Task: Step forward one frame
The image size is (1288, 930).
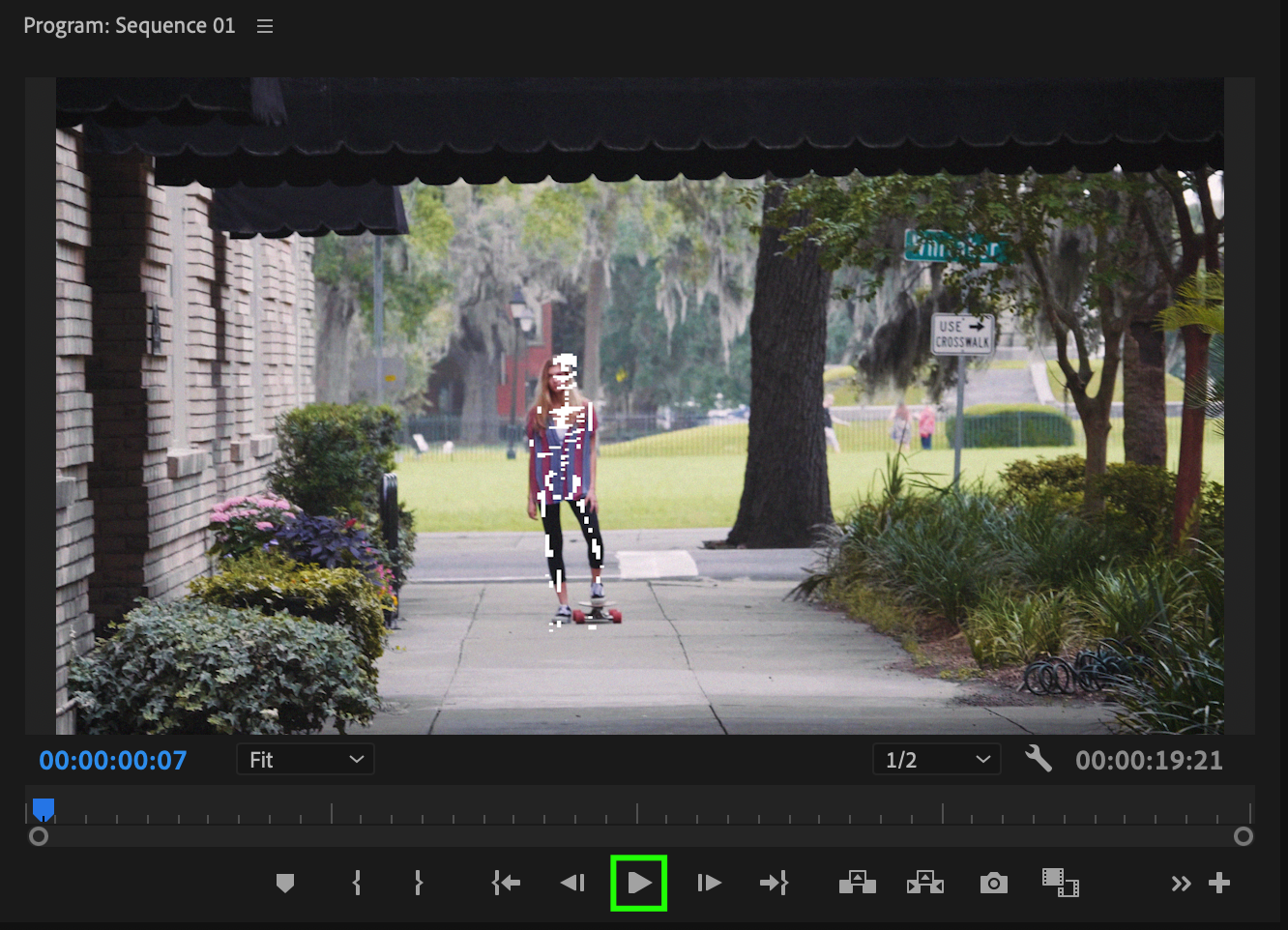Action: [x=709, y=883]
